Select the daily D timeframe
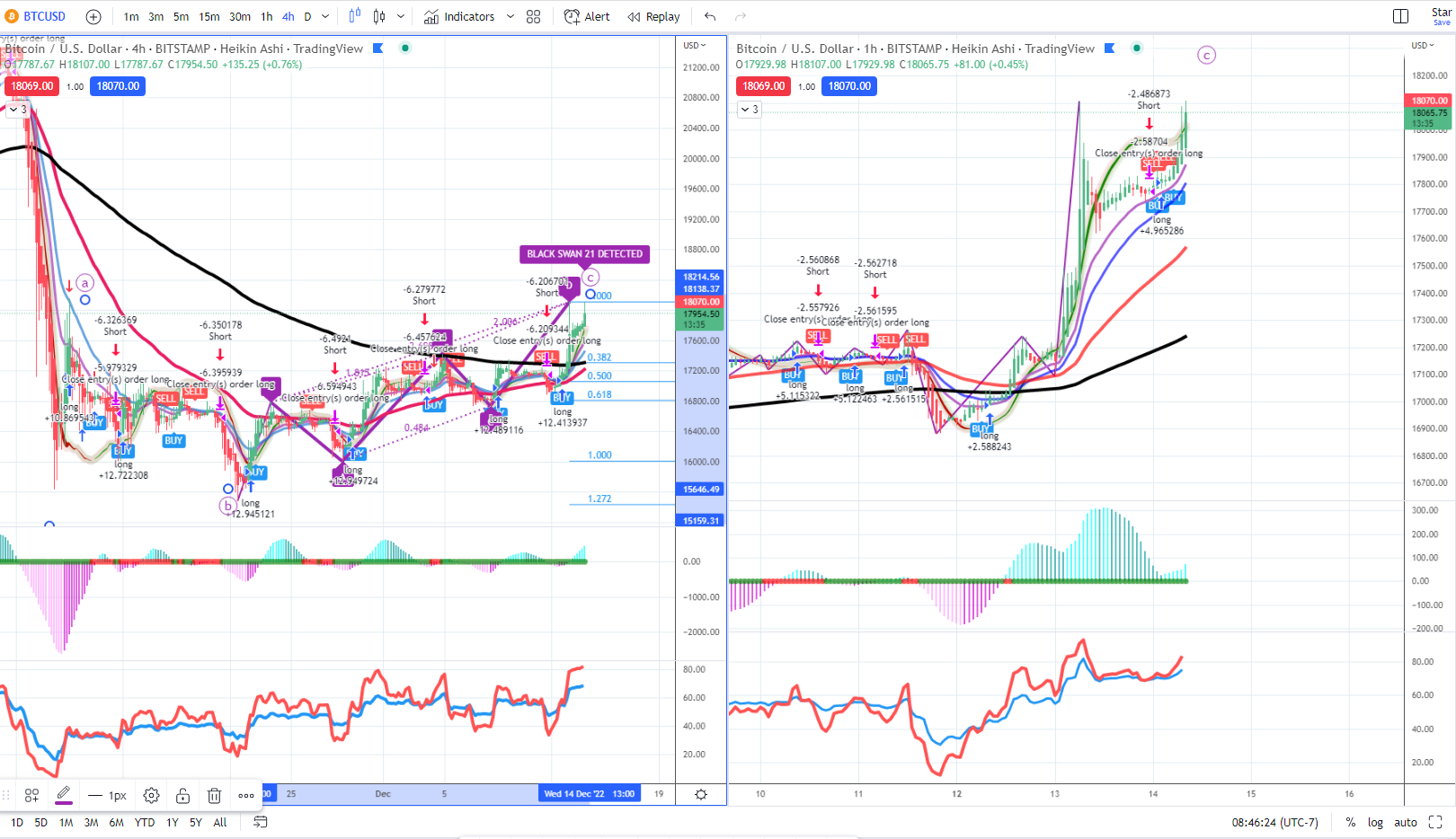The image size is (1456, 839). tap(307, 16)
